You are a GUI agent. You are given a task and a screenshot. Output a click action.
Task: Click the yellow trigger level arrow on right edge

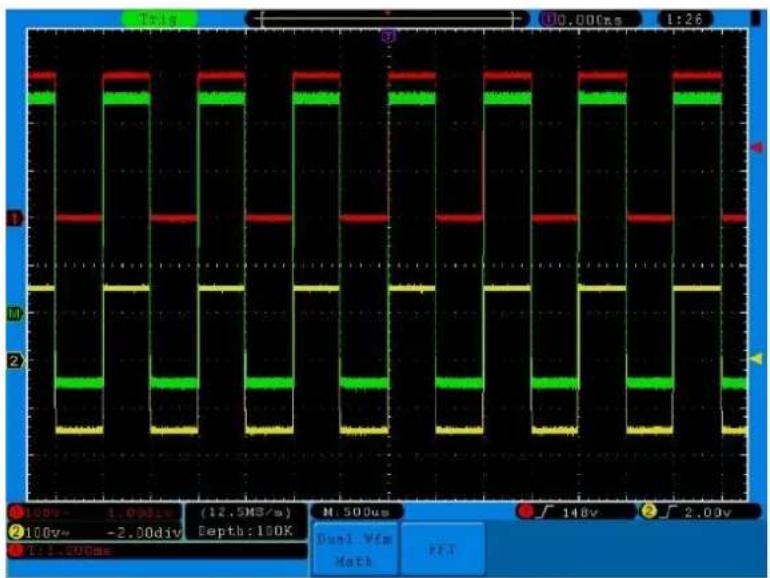tap(756, 359)
